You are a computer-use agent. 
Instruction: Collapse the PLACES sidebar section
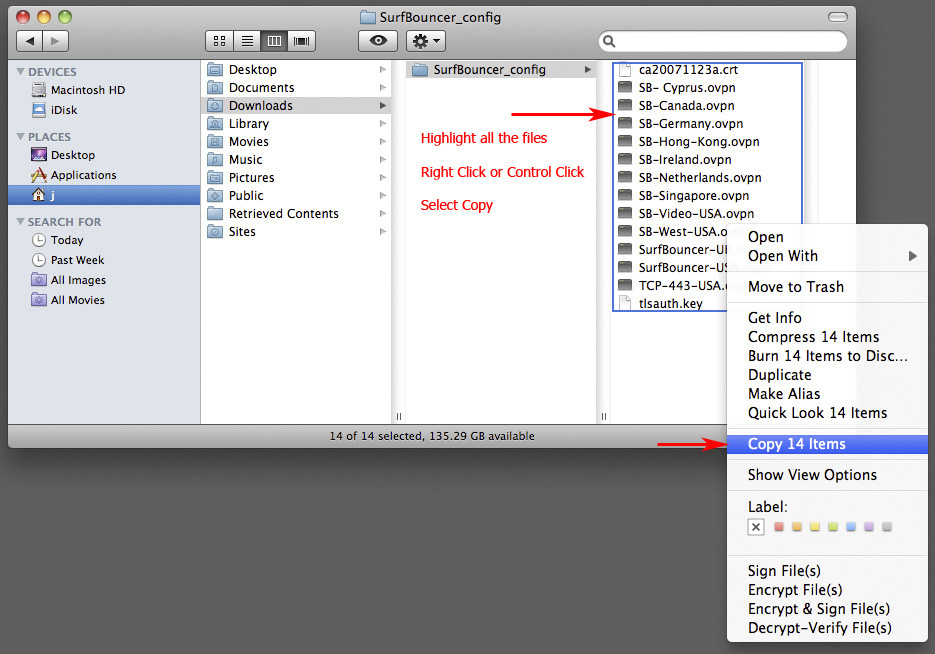click(x=21, y=137)
